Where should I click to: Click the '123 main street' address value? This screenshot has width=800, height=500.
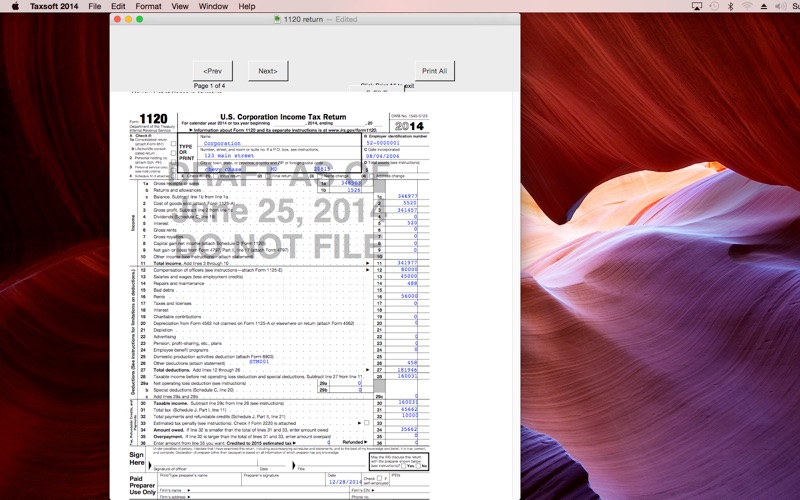tap(229, 156)
